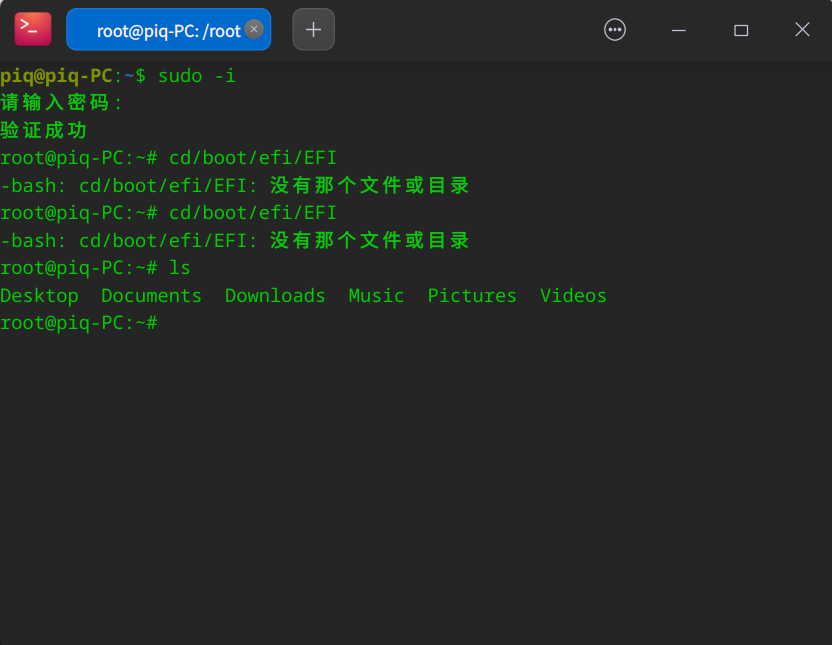Screen dimensions: 832x645
Task: Open a new terminal tab with the plus button
Action: (313, 29)
